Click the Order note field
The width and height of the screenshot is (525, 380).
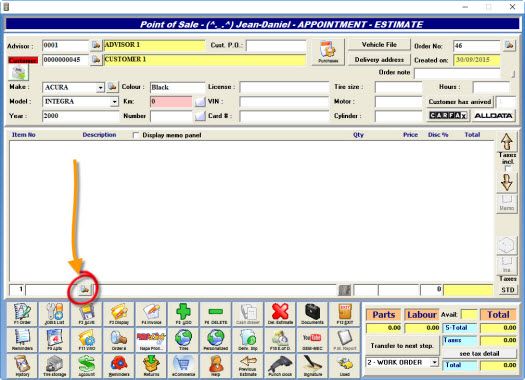click(x=457, y=73)
